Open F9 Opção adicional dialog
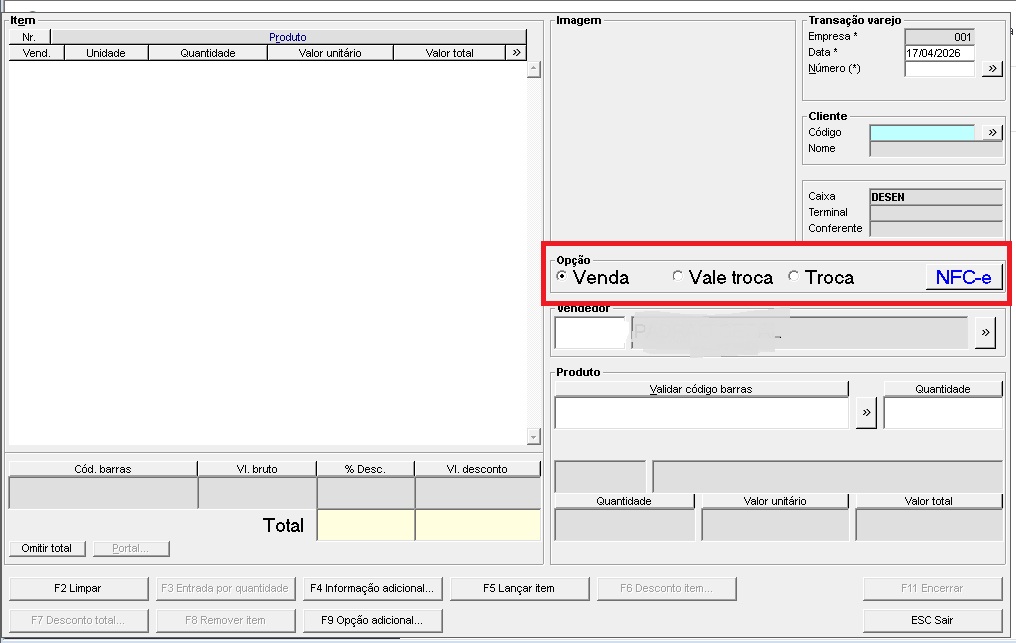Viewport: 1016px width, 643px height. tap(372, 620)
